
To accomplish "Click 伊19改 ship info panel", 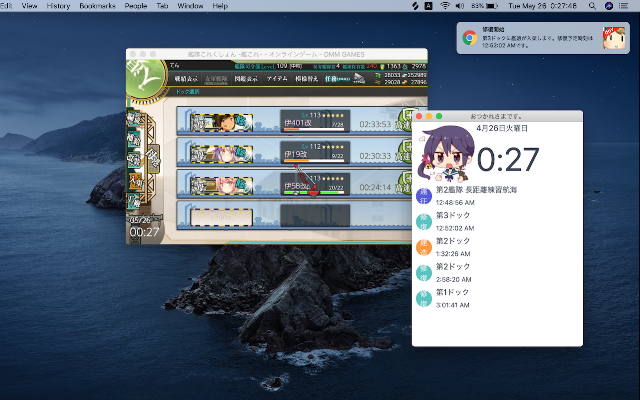I will (x=315, y=152).
